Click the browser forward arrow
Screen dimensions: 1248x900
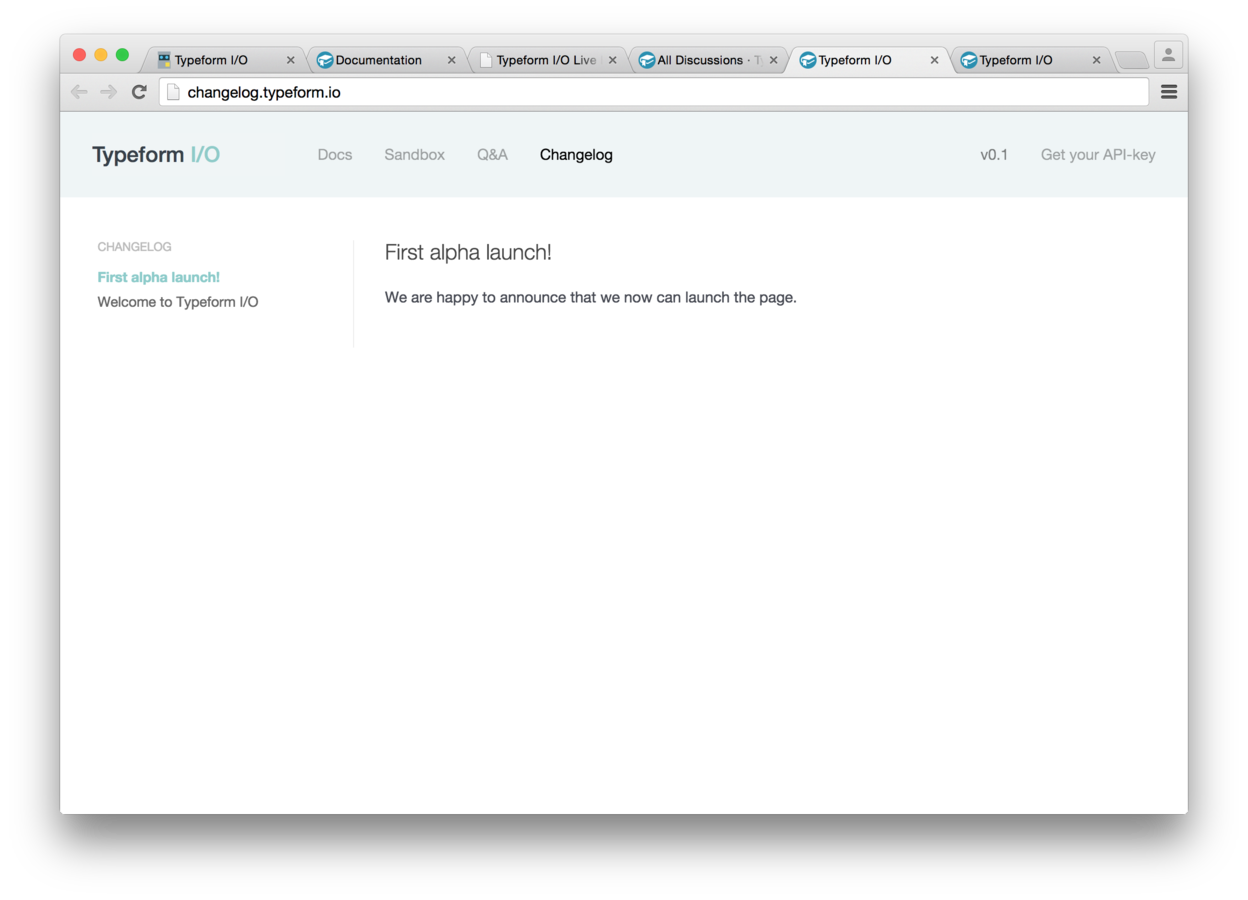(x=109, y=92)
